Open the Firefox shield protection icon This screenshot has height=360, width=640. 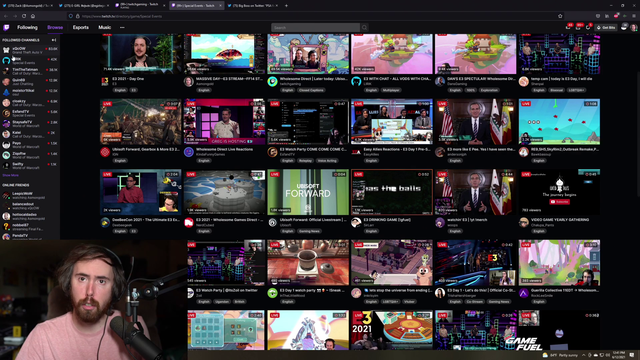click(x=71, y=16)
